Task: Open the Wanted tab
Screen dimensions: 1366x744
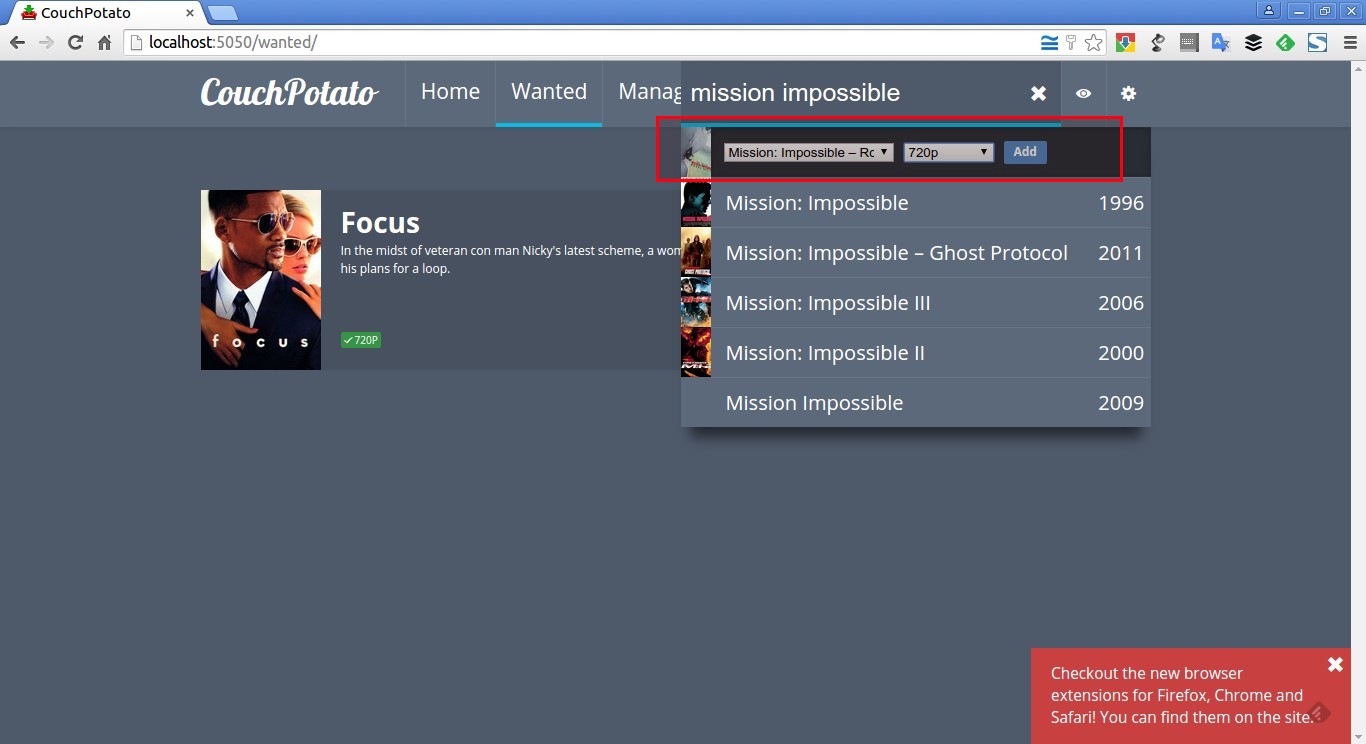Action: [548, 92]
